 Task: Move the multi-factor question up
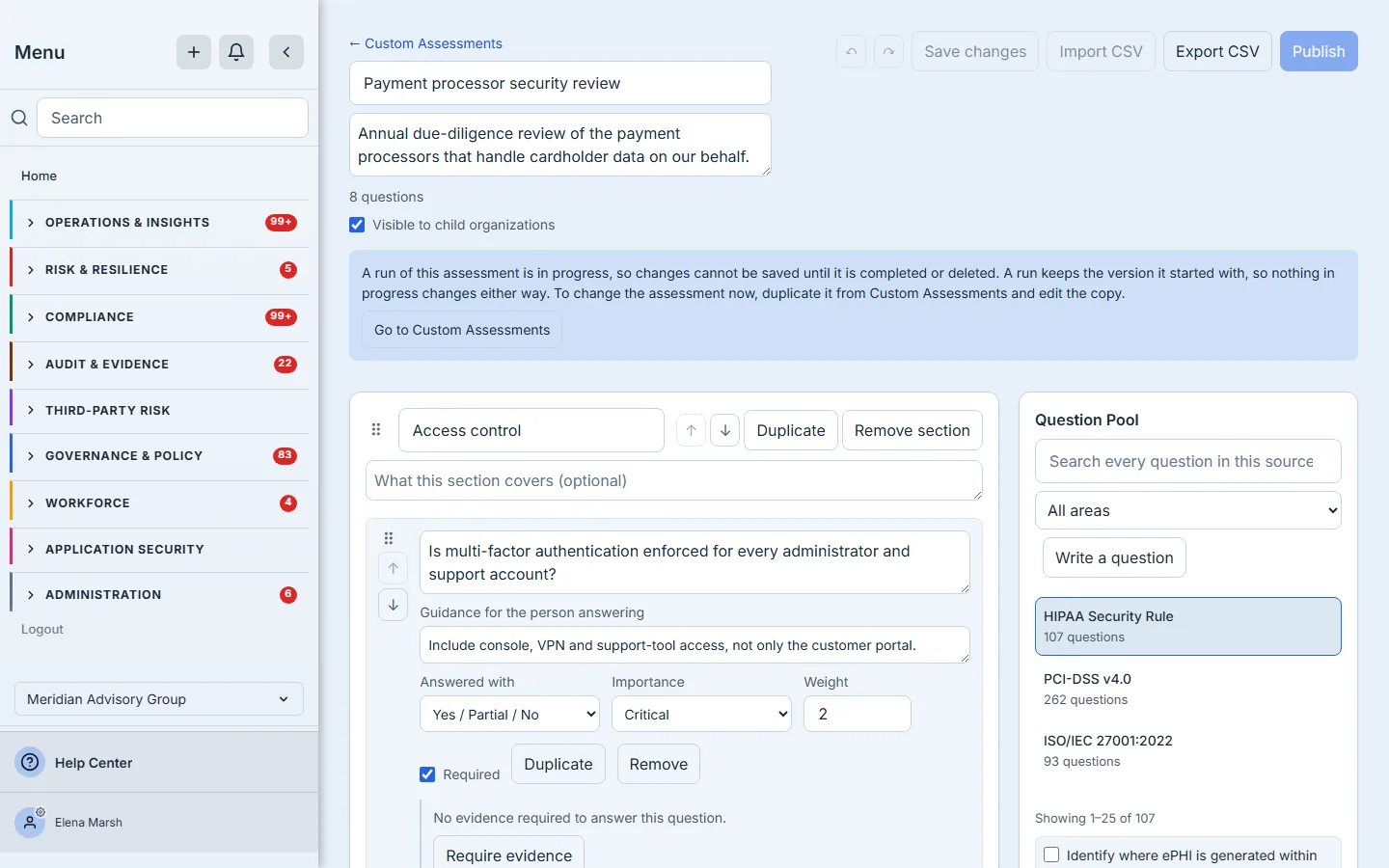point(394,568)
